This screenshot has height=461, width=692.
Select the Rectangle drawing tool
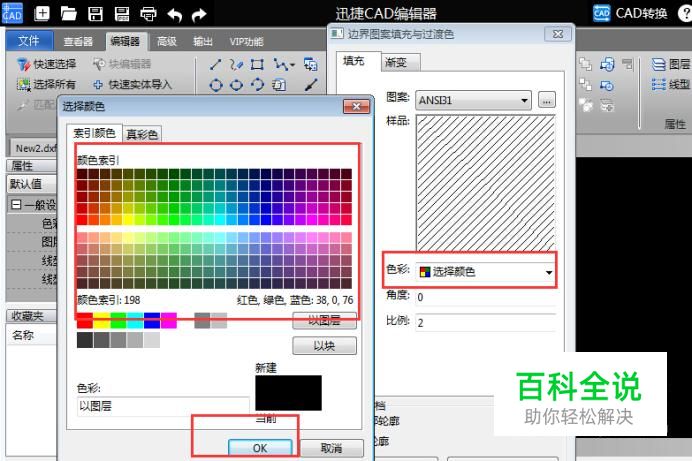pyautogui.click(x=257, y=65)
